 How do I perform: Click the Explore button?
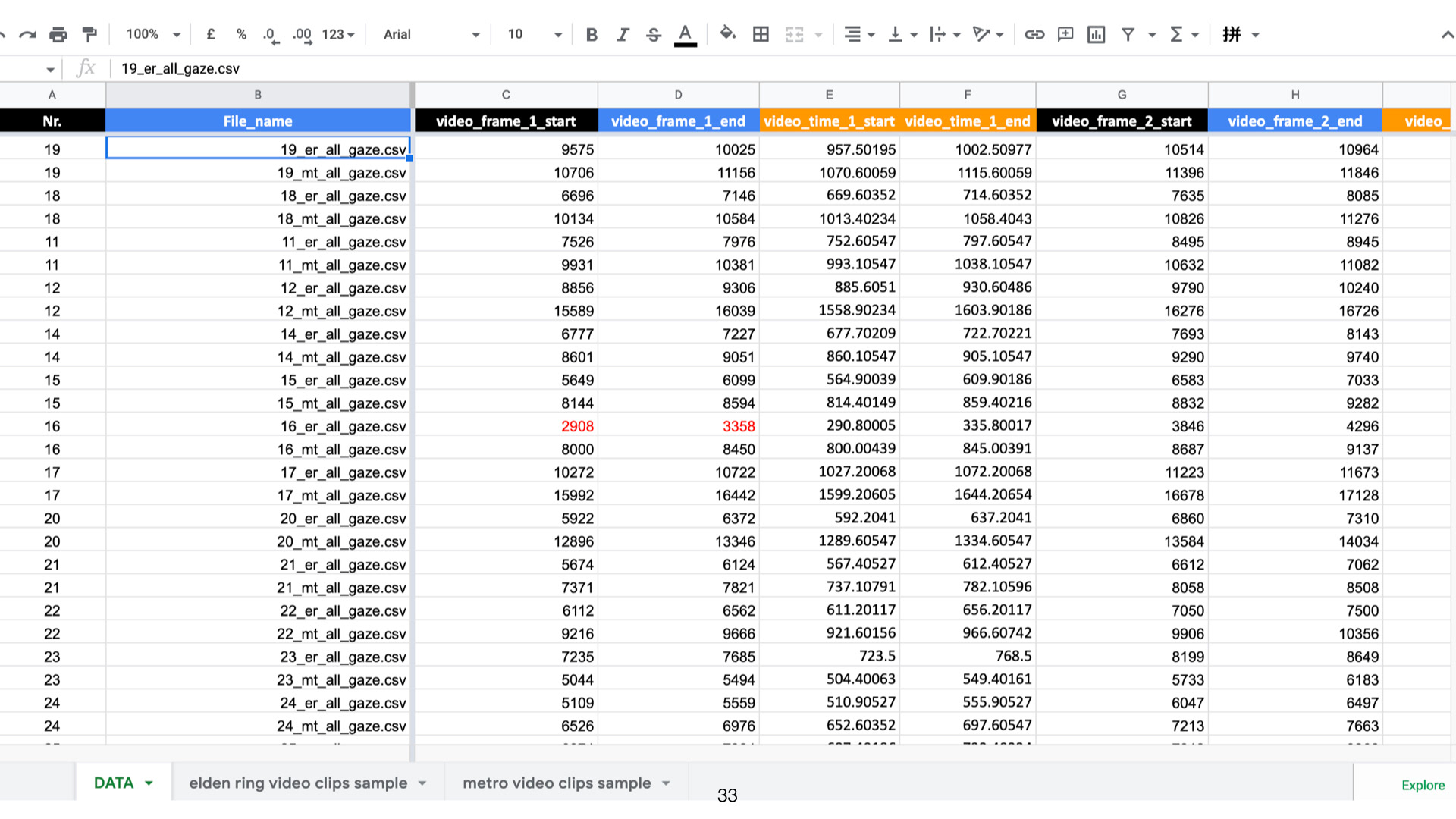pyautogui.click(x=1423, y=785)
